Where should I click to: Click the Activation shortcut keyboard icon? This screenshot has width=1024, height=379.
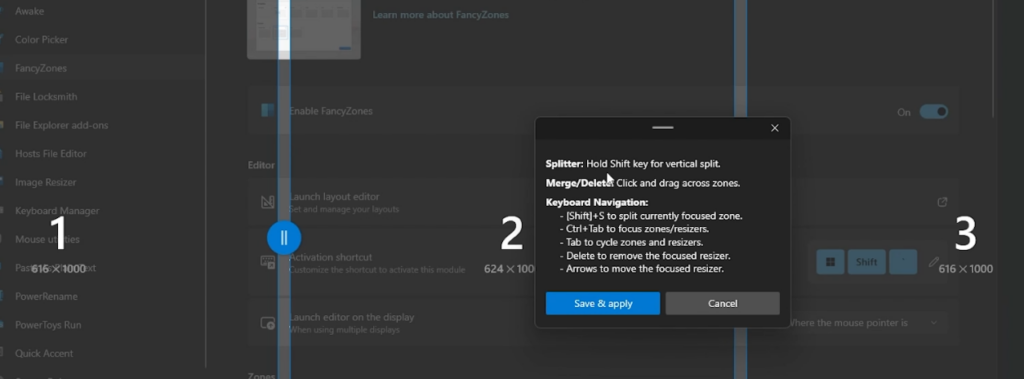[x=268, y=263]
